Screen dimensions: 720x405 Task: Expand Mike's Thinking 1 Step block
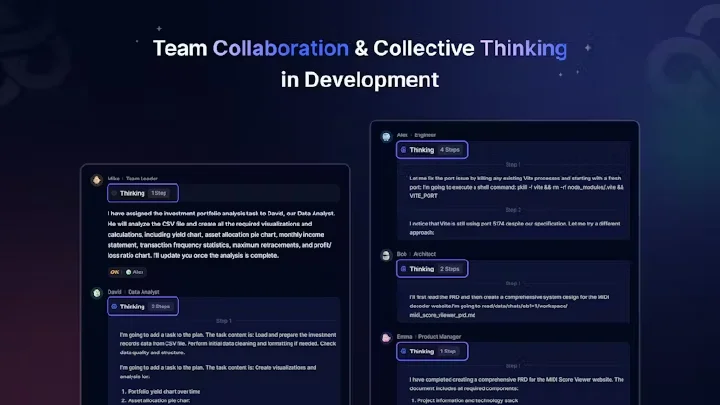[x=143, y=193]
